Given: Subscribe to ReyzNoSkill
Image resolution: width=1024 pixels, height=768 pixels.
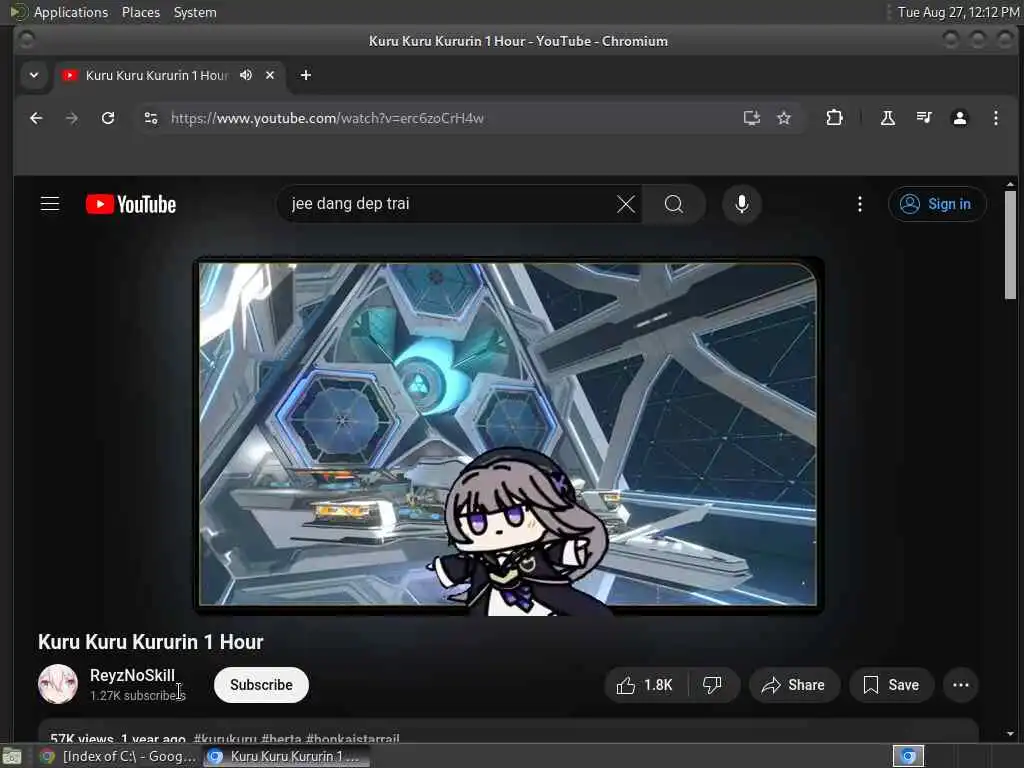Looking at the screenshot, I should pyautogui.click(x=261, y=685).
